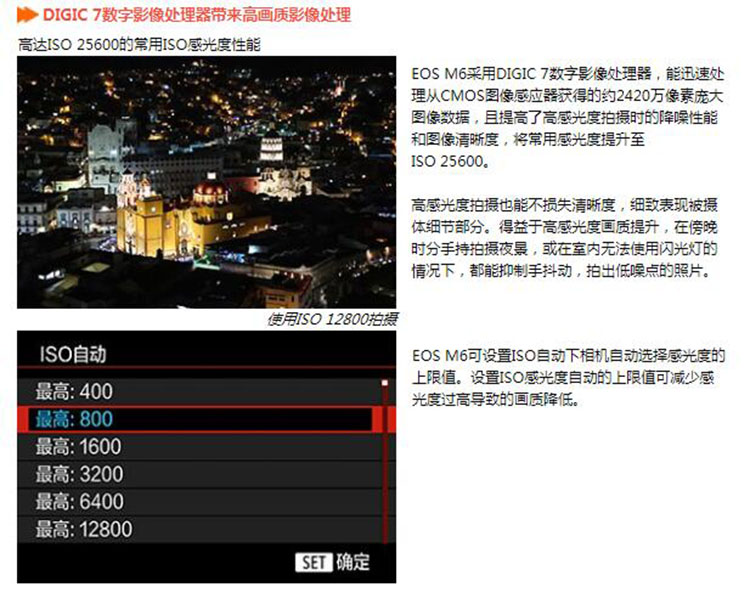Open the night cityscape sample photo
750x604 pixels.
pyautogui.click(x=207, y=182)
